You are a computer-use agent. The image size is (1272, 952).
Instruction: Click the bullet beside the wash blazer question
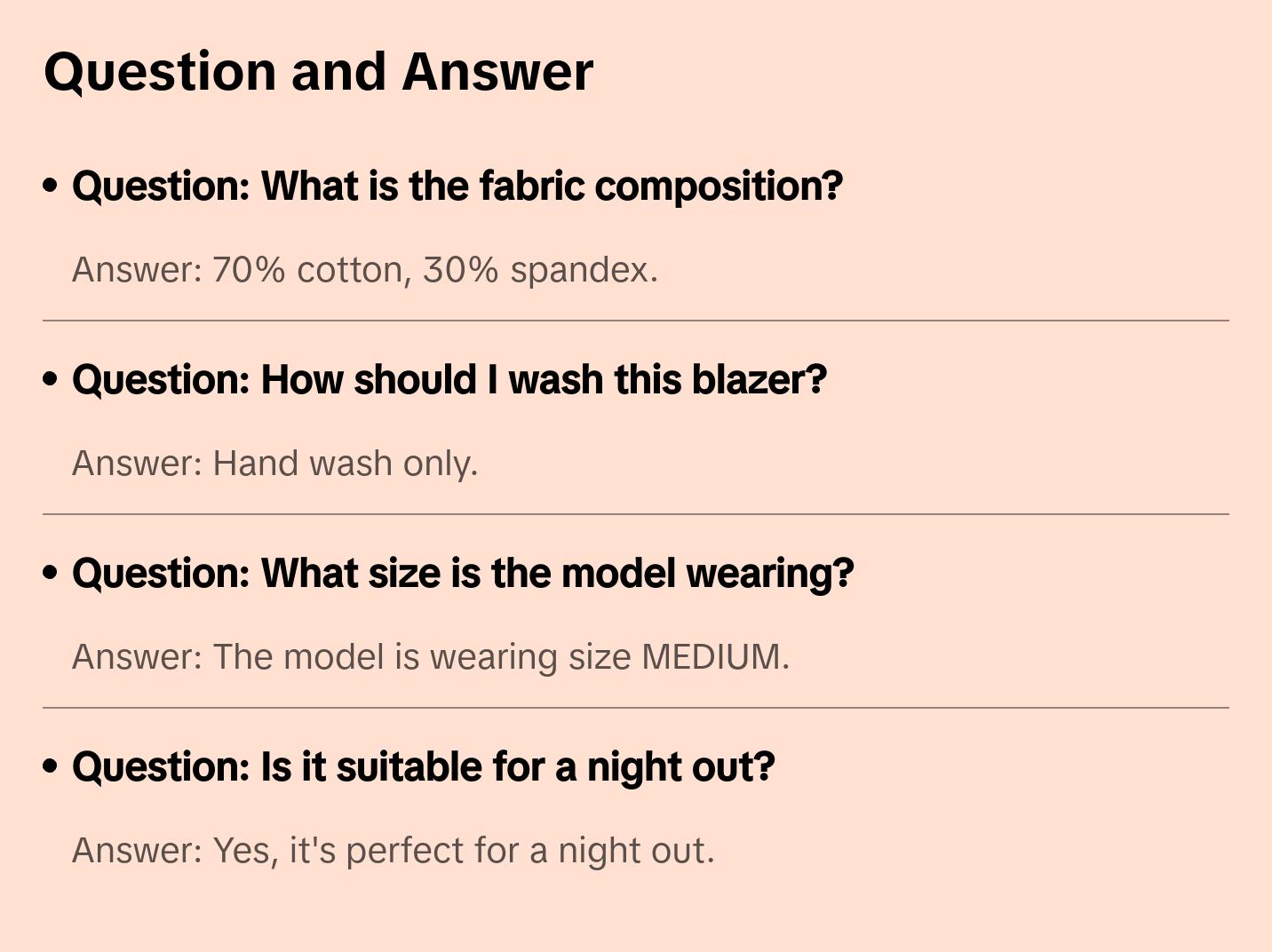51,379
